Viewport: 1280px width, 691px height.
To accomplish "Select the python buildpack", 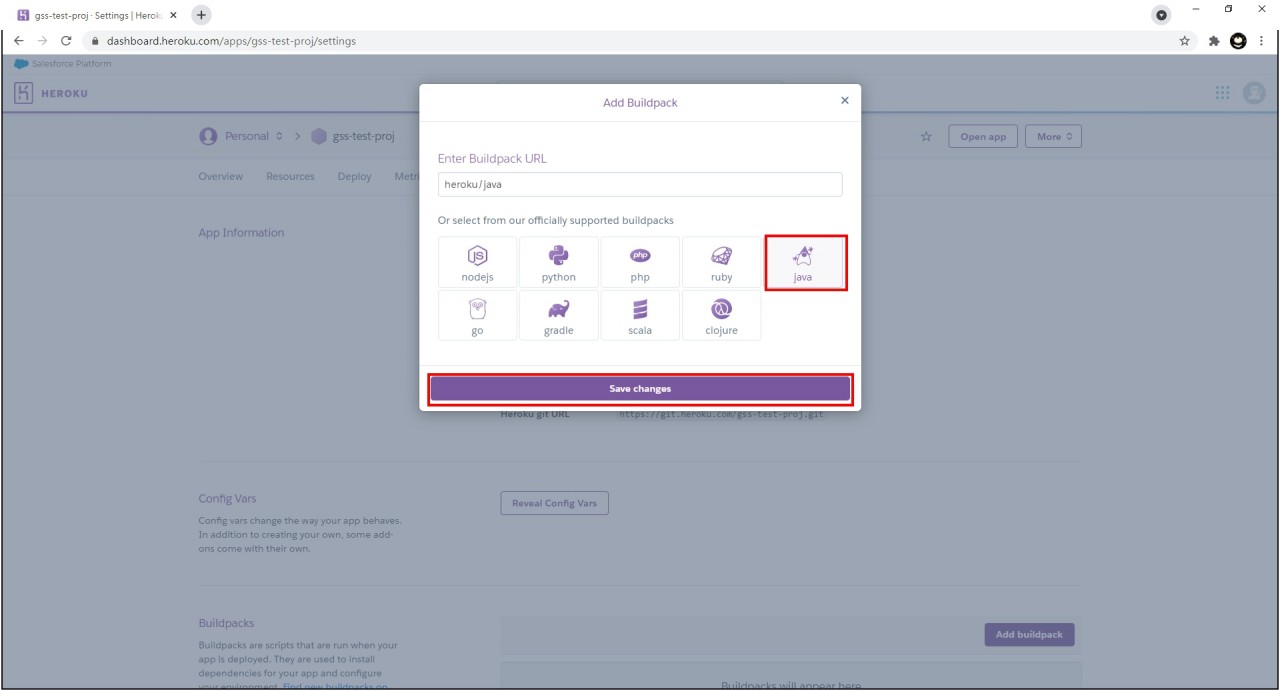I will pos(559,262).
